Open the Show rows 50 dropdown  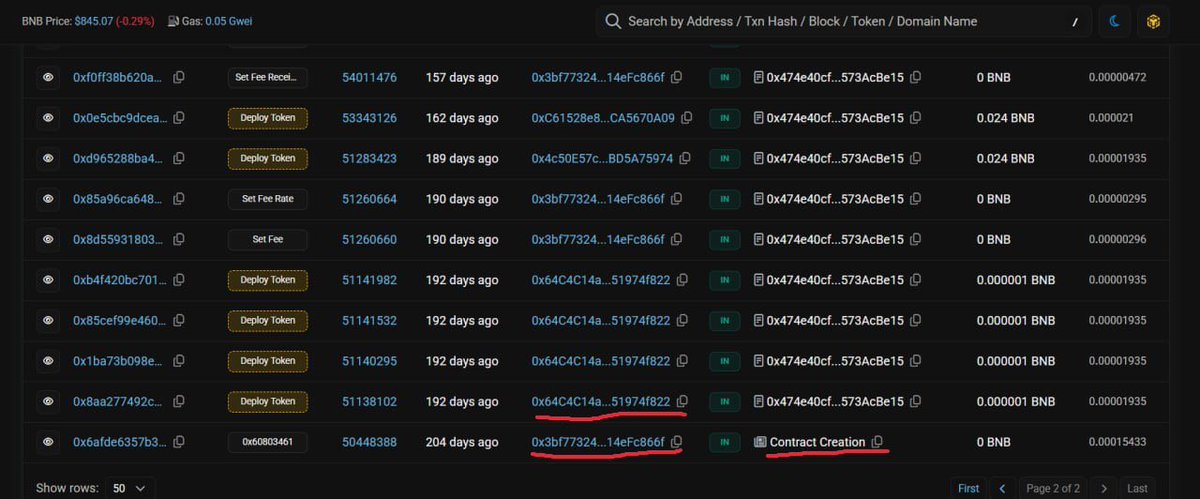point(128,488)
